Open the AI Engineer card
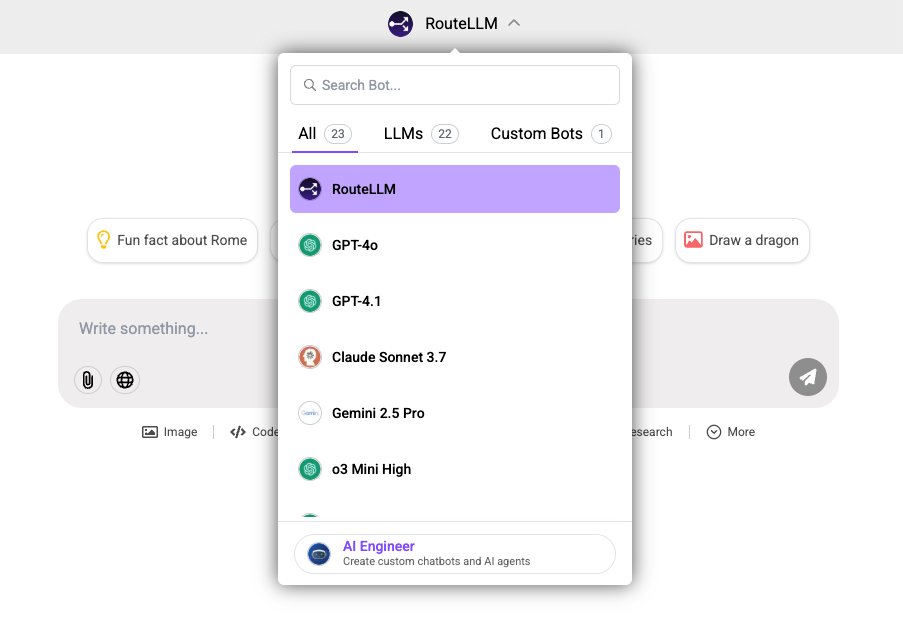Screen dimensions: 903x620 tap(455, 554)
